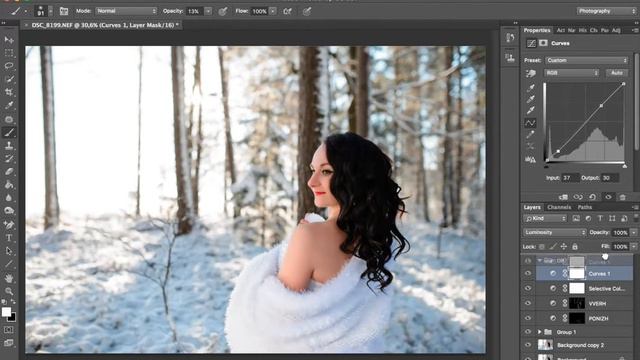The height and width of the screenshot is (360, 640).
Task: Click the on-image adjustment hand tool in Curves
Action: (531, 73)
